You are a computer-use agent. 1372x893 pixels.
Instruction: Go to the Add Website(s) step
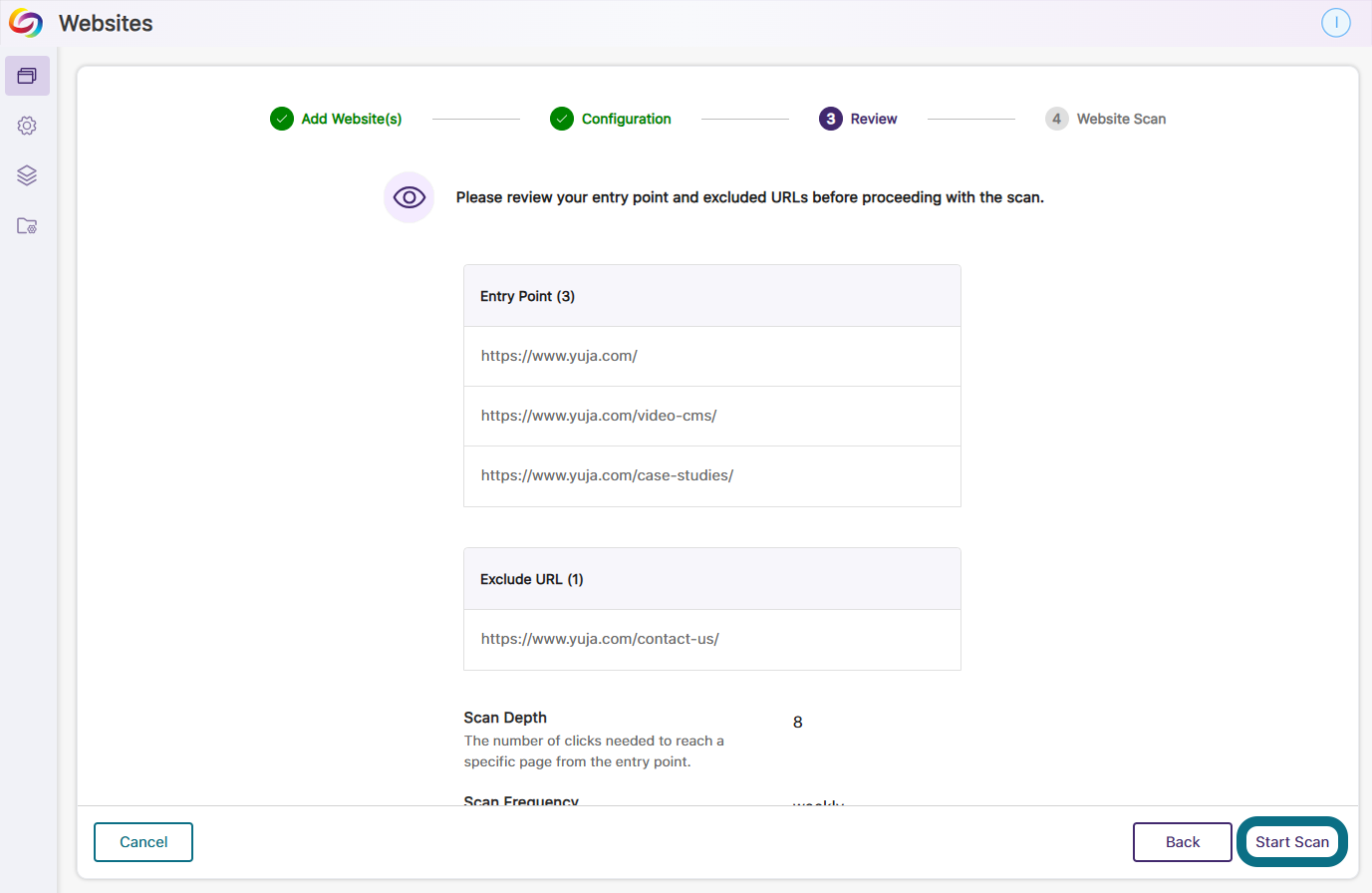(x=352, y=119)
